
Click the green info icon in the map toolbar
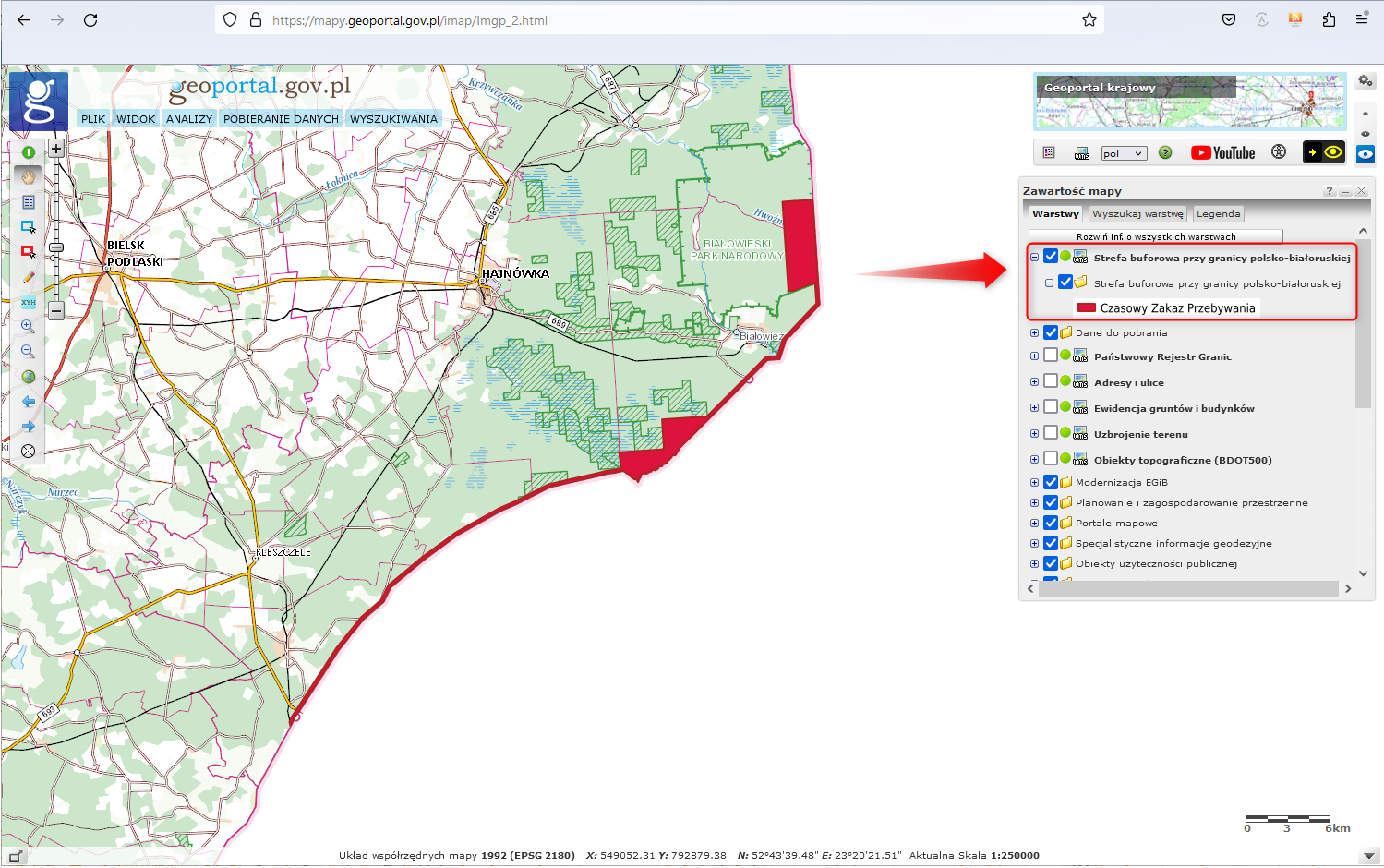click(29, 152)
